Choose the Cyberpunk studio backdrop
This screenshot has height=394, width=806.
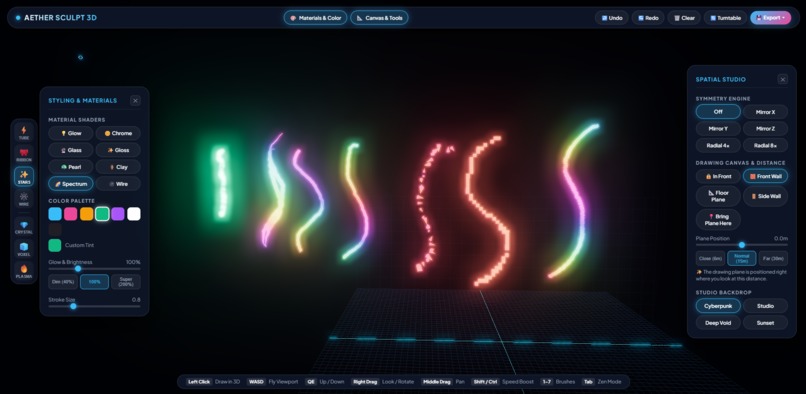pos(718,306)
